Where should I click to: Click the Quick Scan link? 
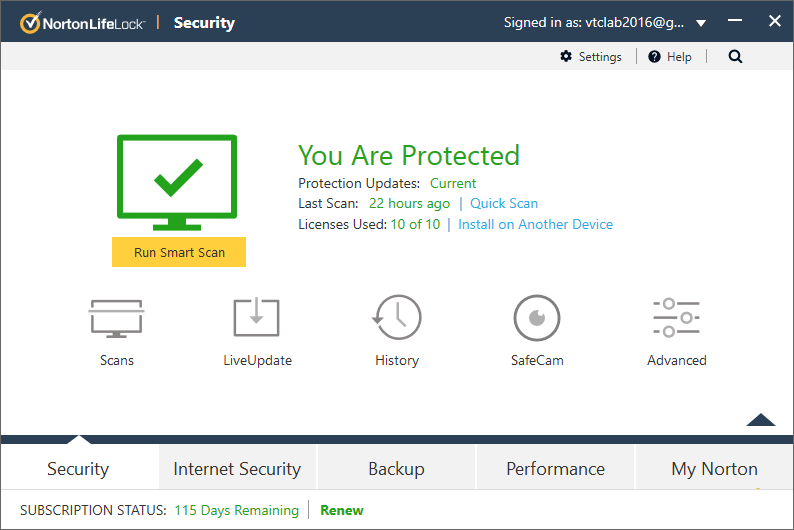click(x=504, y=204)
